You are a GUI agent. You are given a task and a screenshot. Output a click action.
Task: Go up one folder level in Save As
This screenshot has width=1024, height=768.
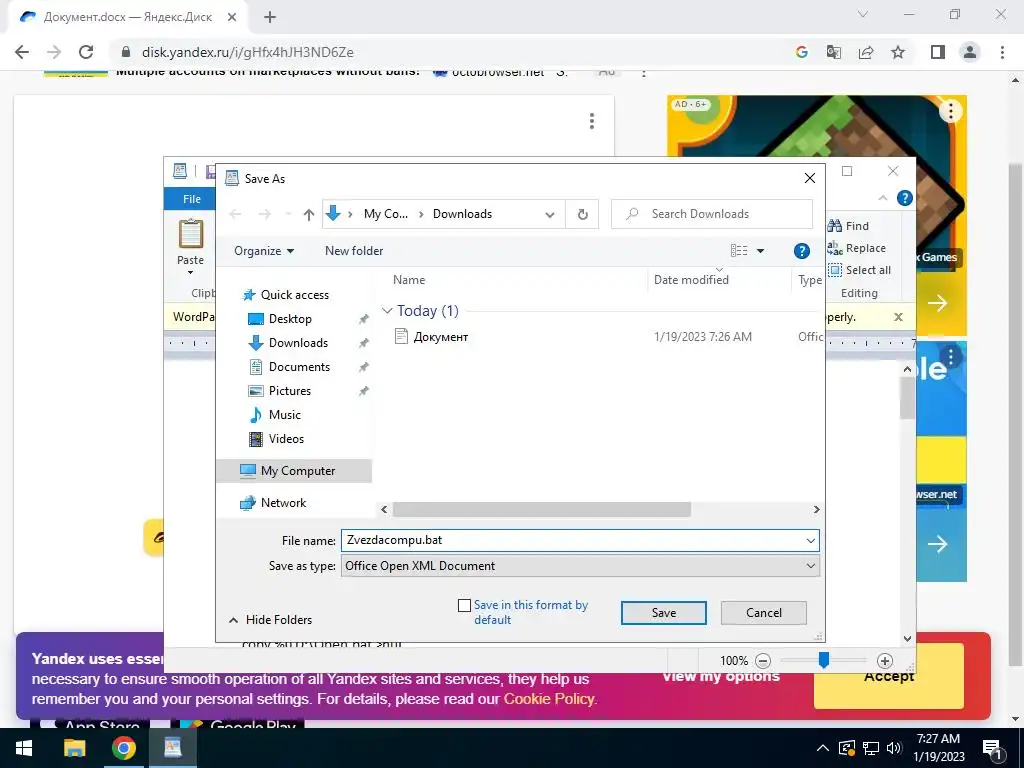pos(309,214)
